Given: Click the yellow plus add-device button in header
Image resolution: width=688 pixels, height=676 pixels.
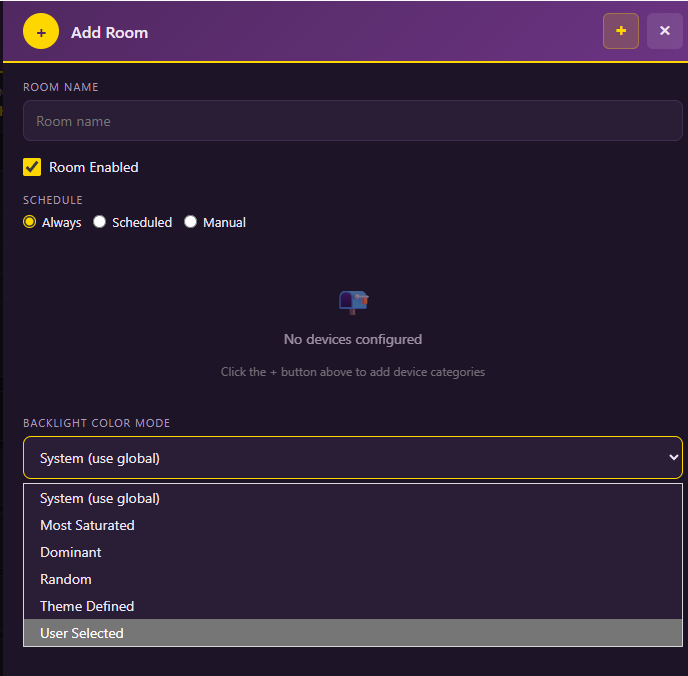Looking at the screenshot, I should 620,31.
